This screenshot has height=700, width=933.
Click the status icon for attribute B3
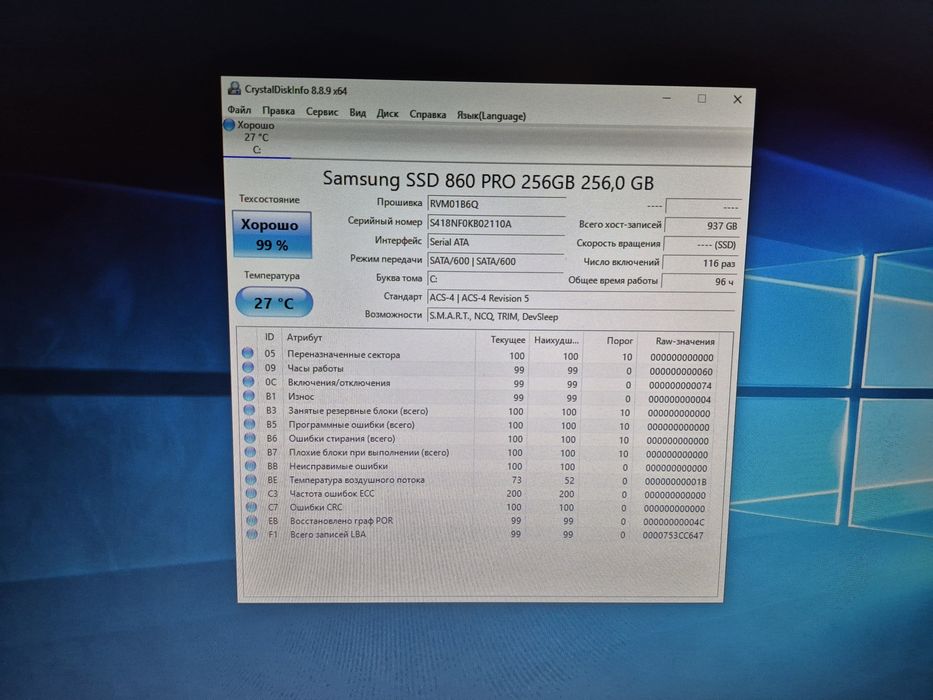coord(249,410)
